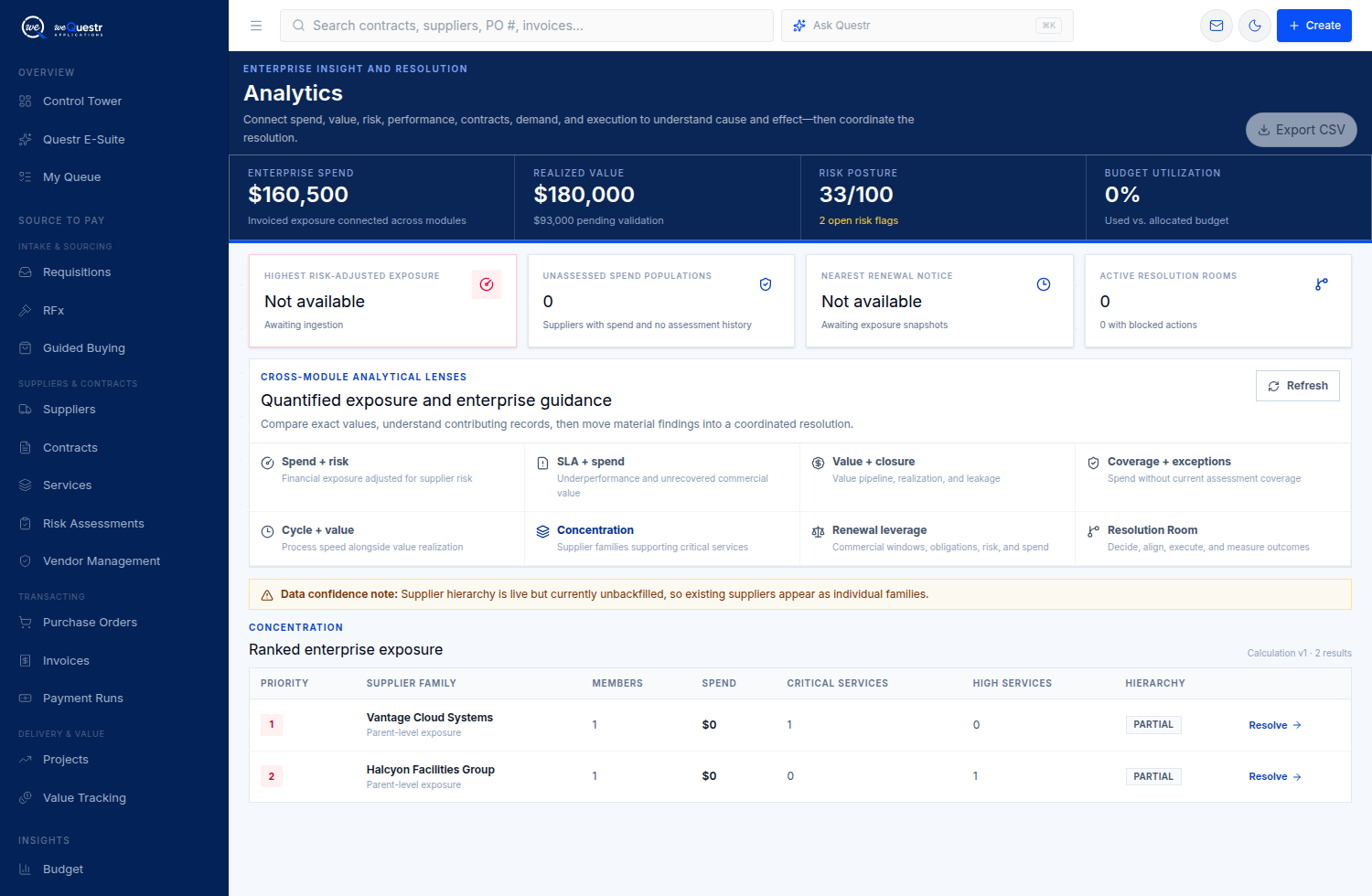
Task: Toggle sidebar with the hamburger menu icon
Action: point(256,26)
